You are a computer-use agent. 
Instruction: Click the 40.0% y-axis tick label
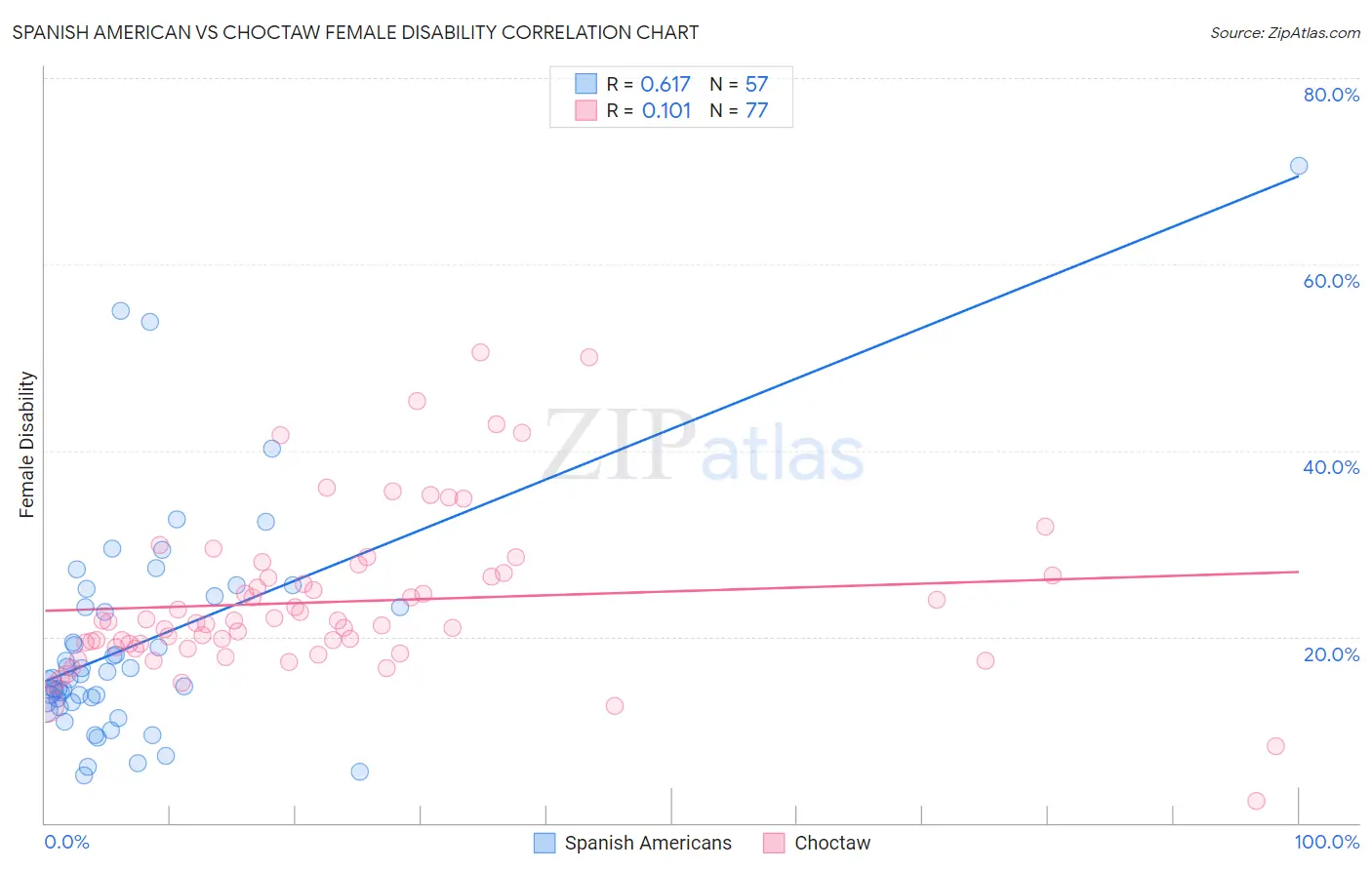click(1331, 467)
